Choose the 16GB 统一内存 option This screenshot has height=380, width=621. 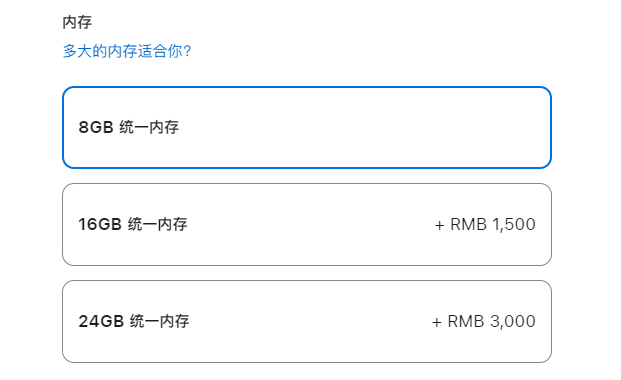coord(307,224)
